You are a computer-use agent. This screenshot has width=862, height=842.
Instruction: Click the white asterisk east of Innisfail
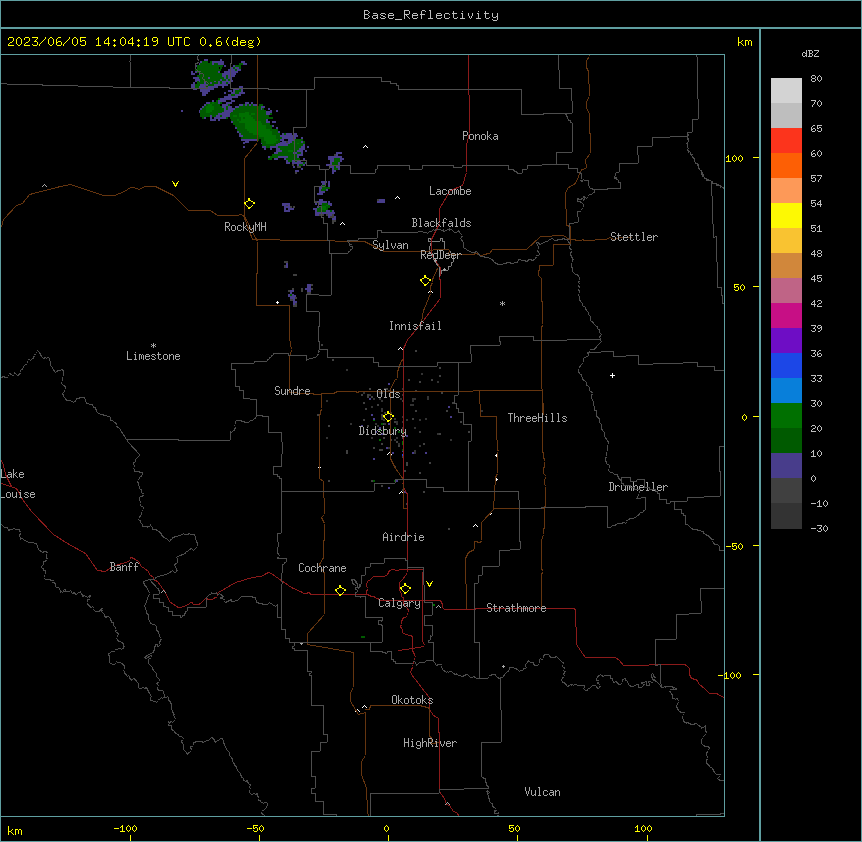click(502, 303)
